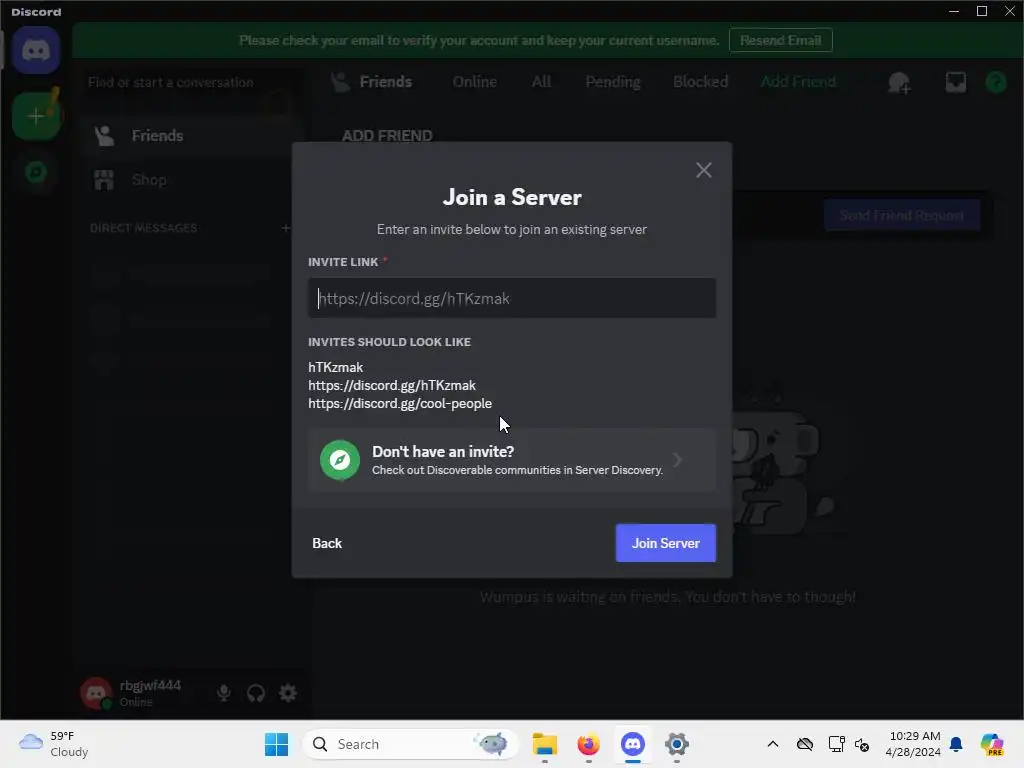Minimize the Discord window
The image size is (1024, 768).
[x=953, y=11]
